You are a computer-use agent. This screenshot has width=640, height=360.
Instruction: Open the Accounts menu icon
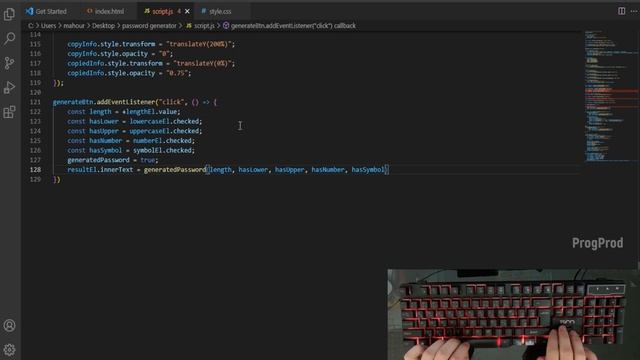[9, 325]
